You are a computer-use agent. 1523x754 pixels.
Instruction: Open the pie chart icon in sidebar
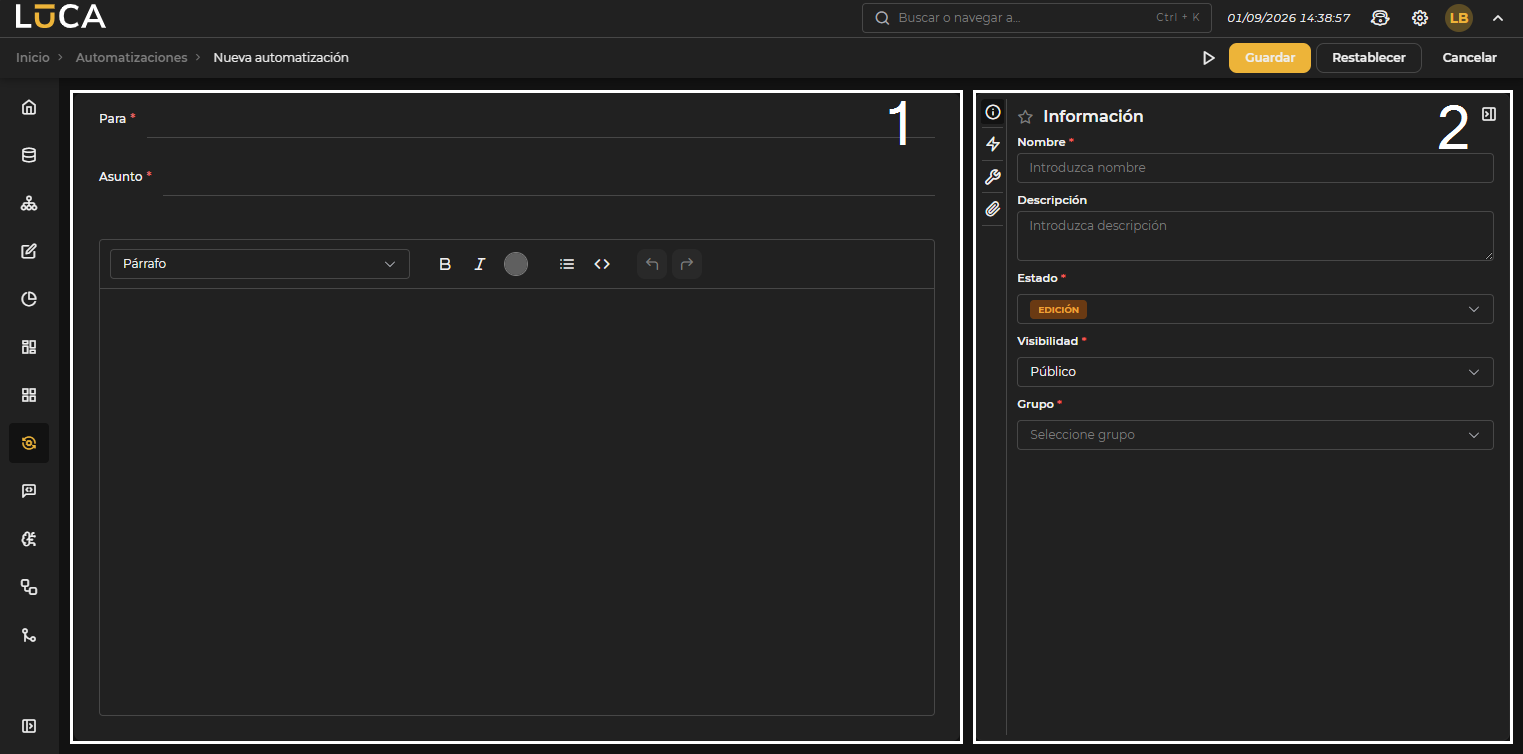(29, 299)
